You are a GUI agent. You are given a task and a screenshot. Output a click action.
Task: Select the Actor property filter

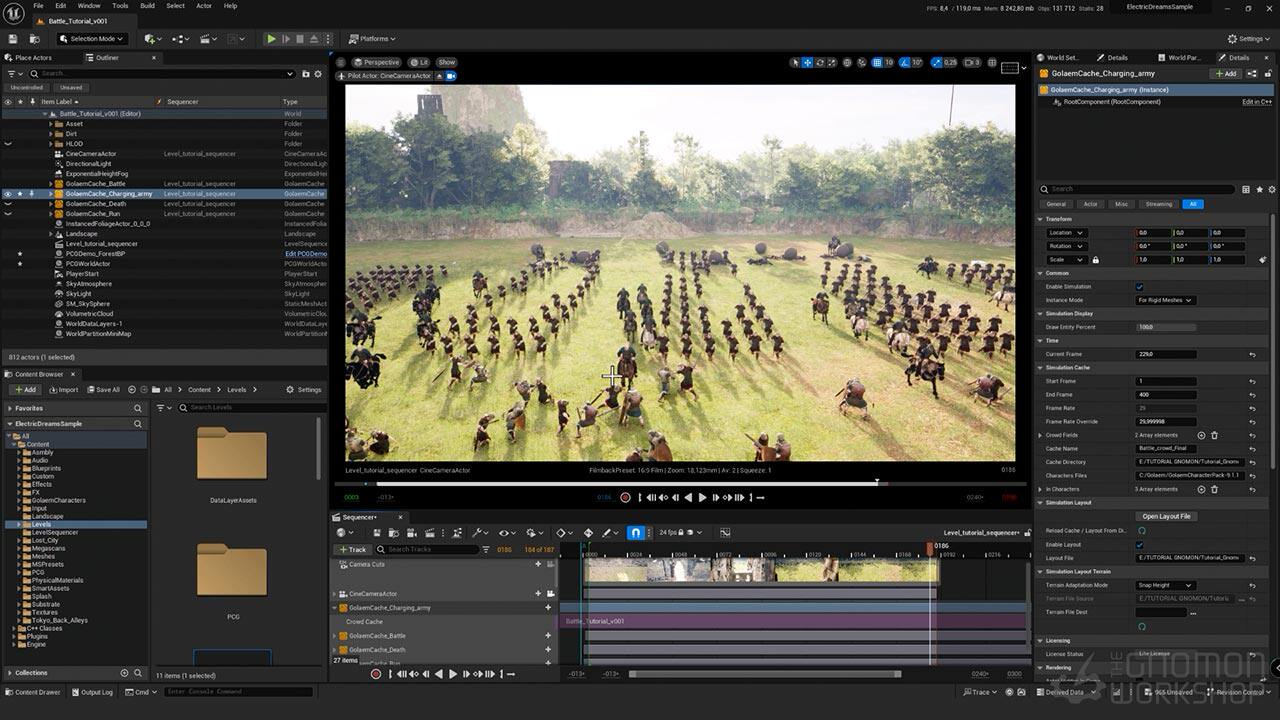(1091, 204)
